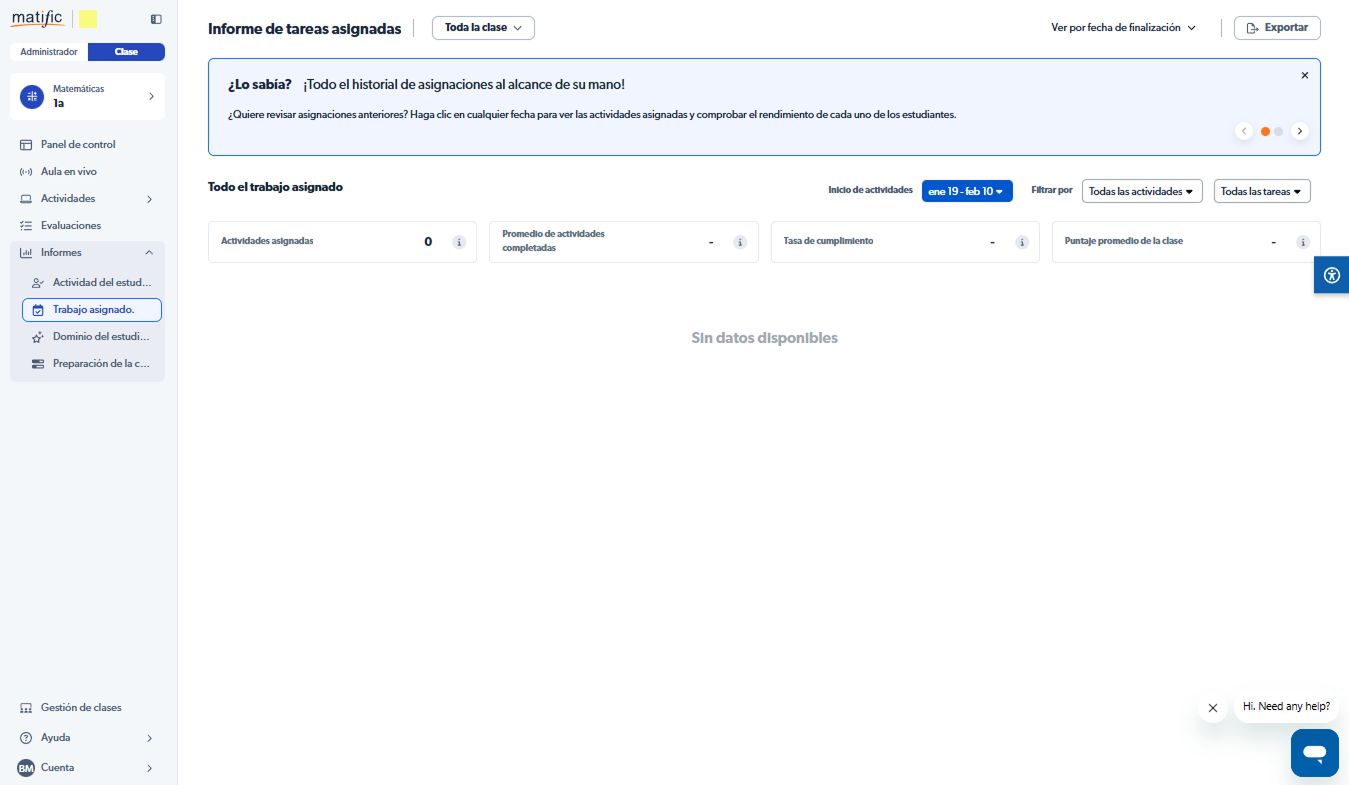Close the ¿Lo sabía? banner

point(1304,76)
